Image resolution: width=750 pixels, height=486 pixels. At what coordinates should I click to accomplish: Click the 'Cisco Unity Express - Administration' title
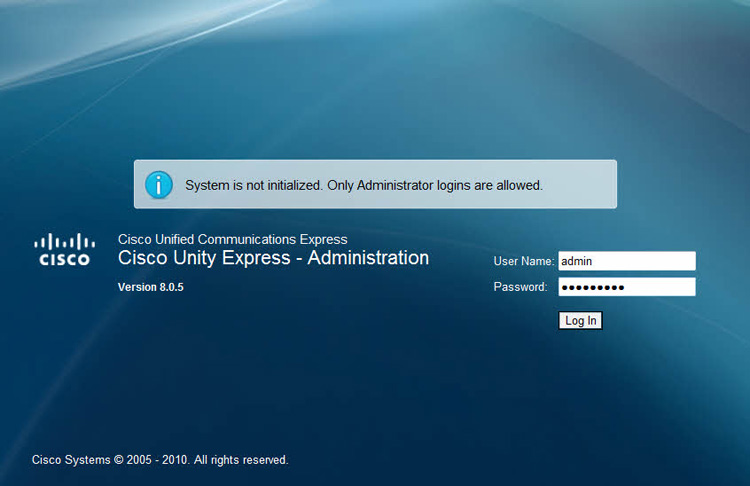273,258
